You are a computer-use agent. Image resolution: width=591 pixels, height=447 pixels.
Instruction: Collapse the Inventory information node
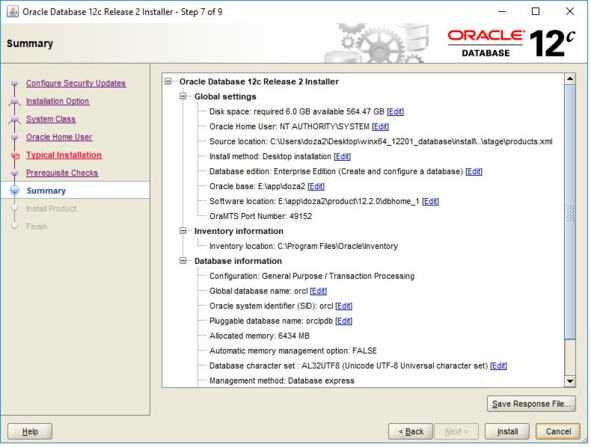[x=183, y=231]
